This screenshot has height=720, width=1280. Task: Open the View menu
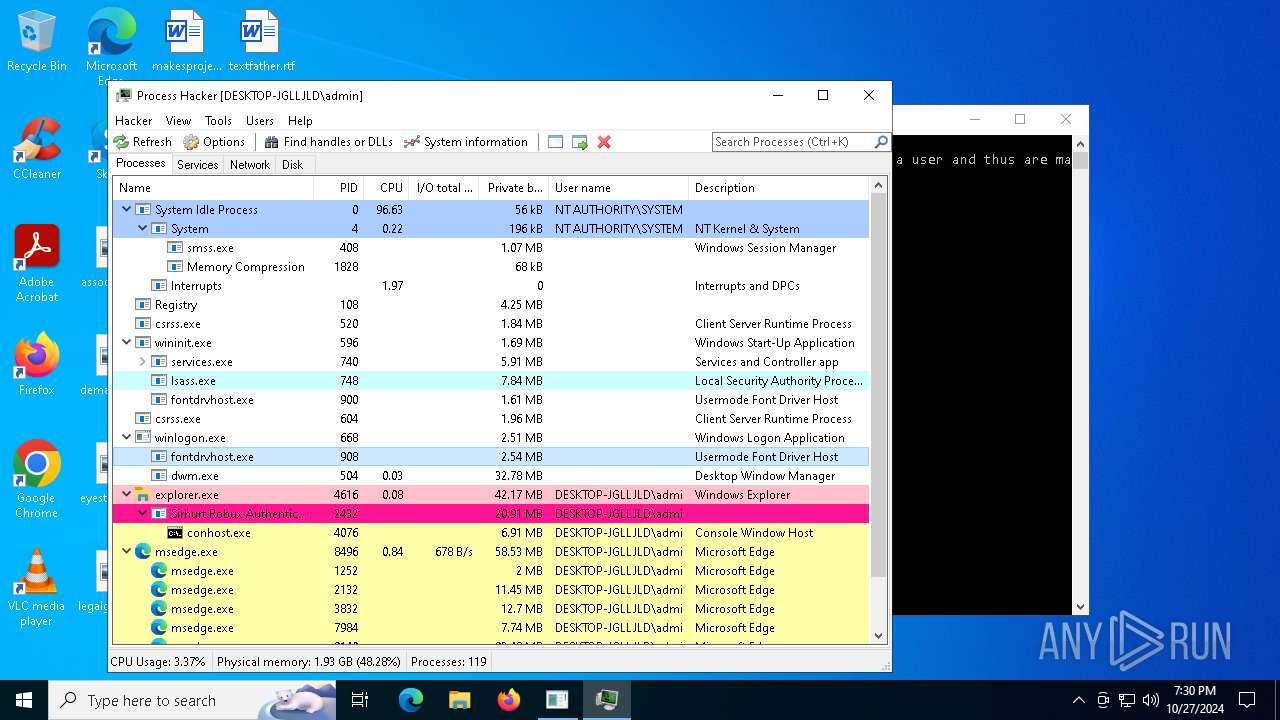click(179, 121)
